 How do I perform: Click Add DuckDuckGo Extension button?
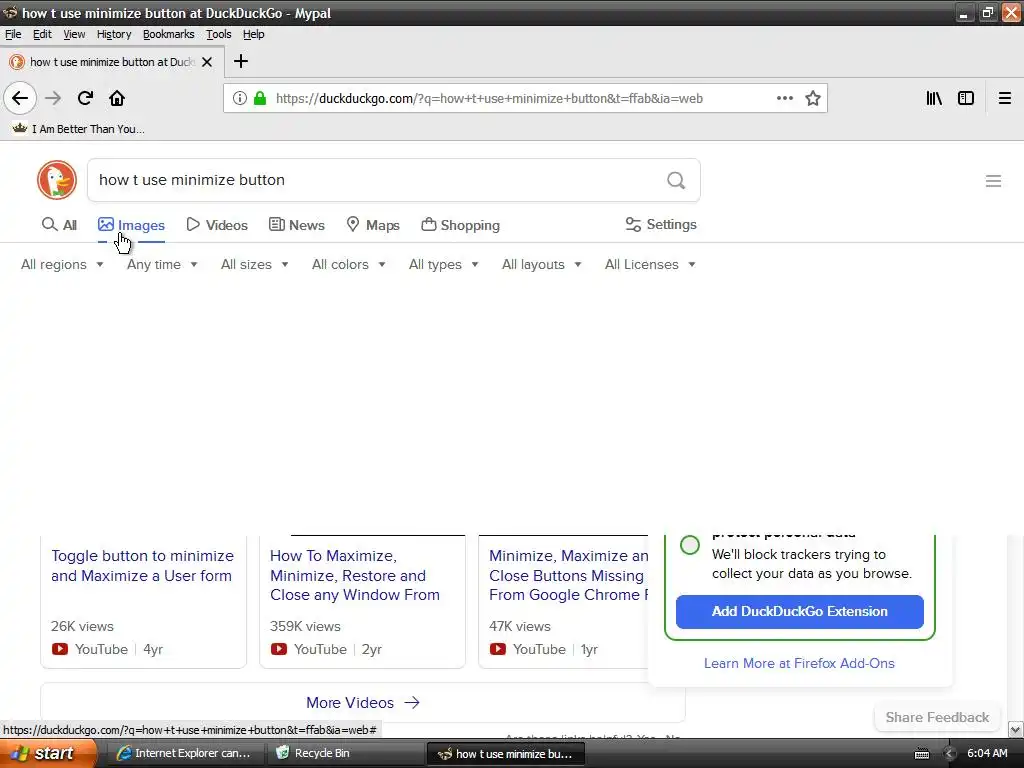click(x=799, y=612)
